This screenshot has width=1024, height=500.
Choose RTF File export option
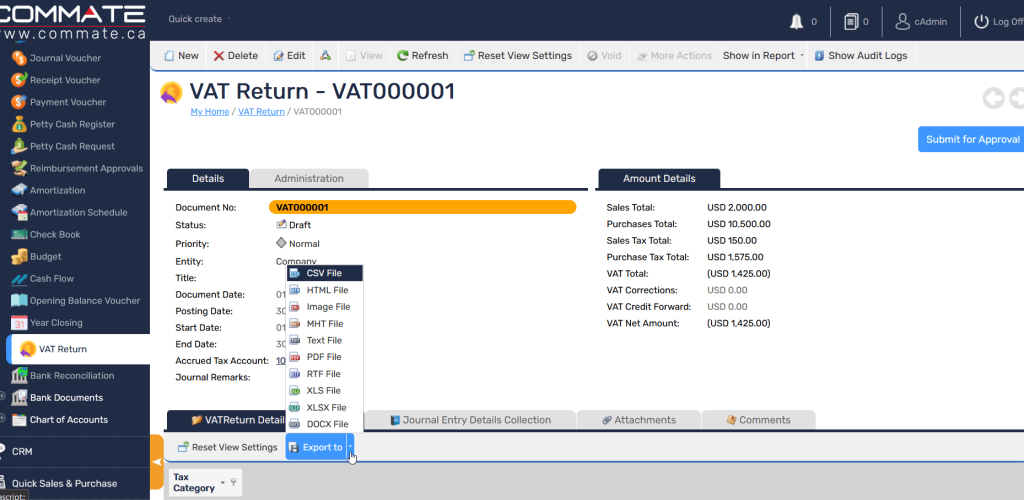pyautogui.click(x=325, y=374)
